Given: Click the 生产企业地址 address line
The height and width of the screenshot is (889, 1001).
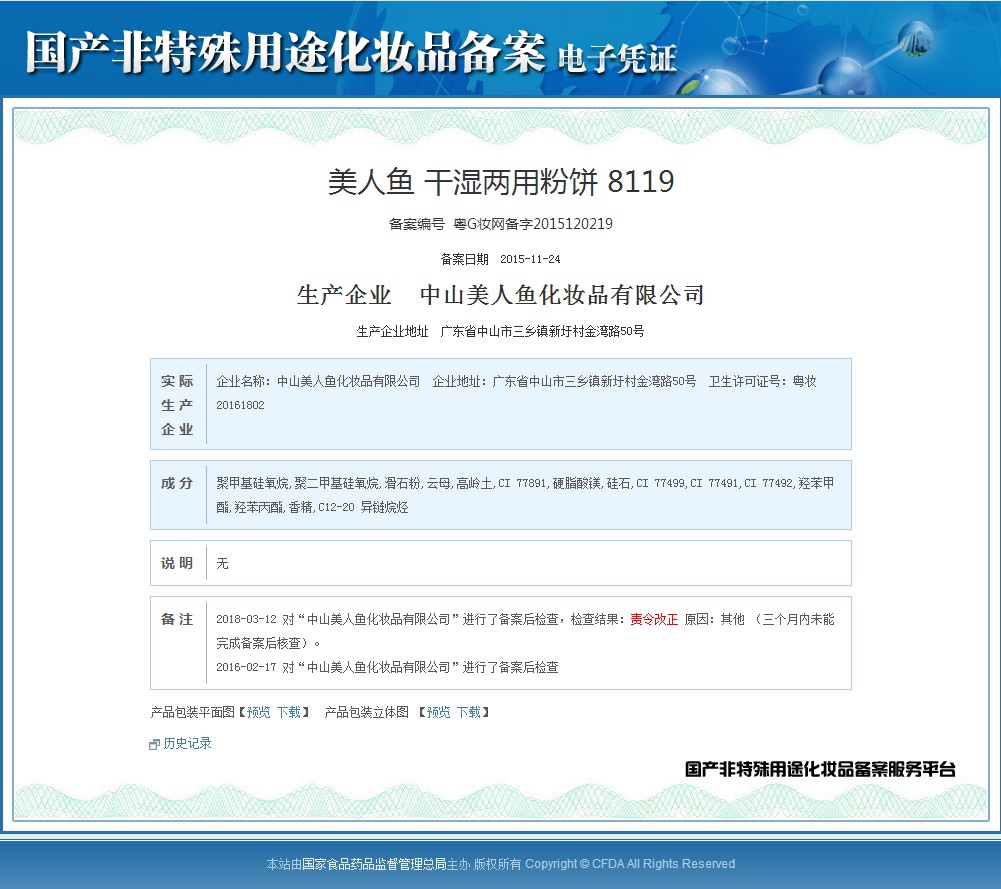Looking at the screenshot, I should (x=500, y=331).
